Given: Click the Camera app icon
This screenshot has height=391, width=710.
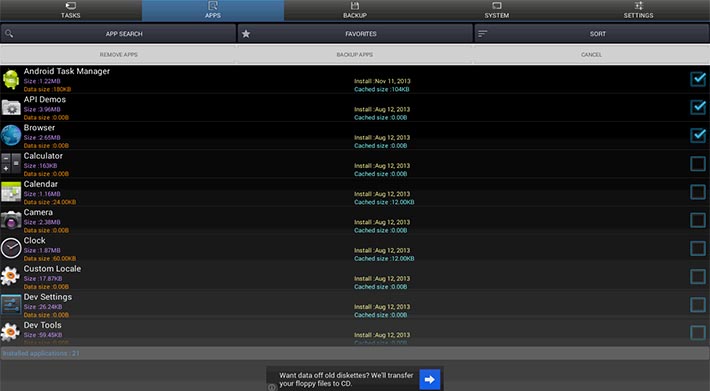Looking at the screenshot, I should tap(11, 220).
